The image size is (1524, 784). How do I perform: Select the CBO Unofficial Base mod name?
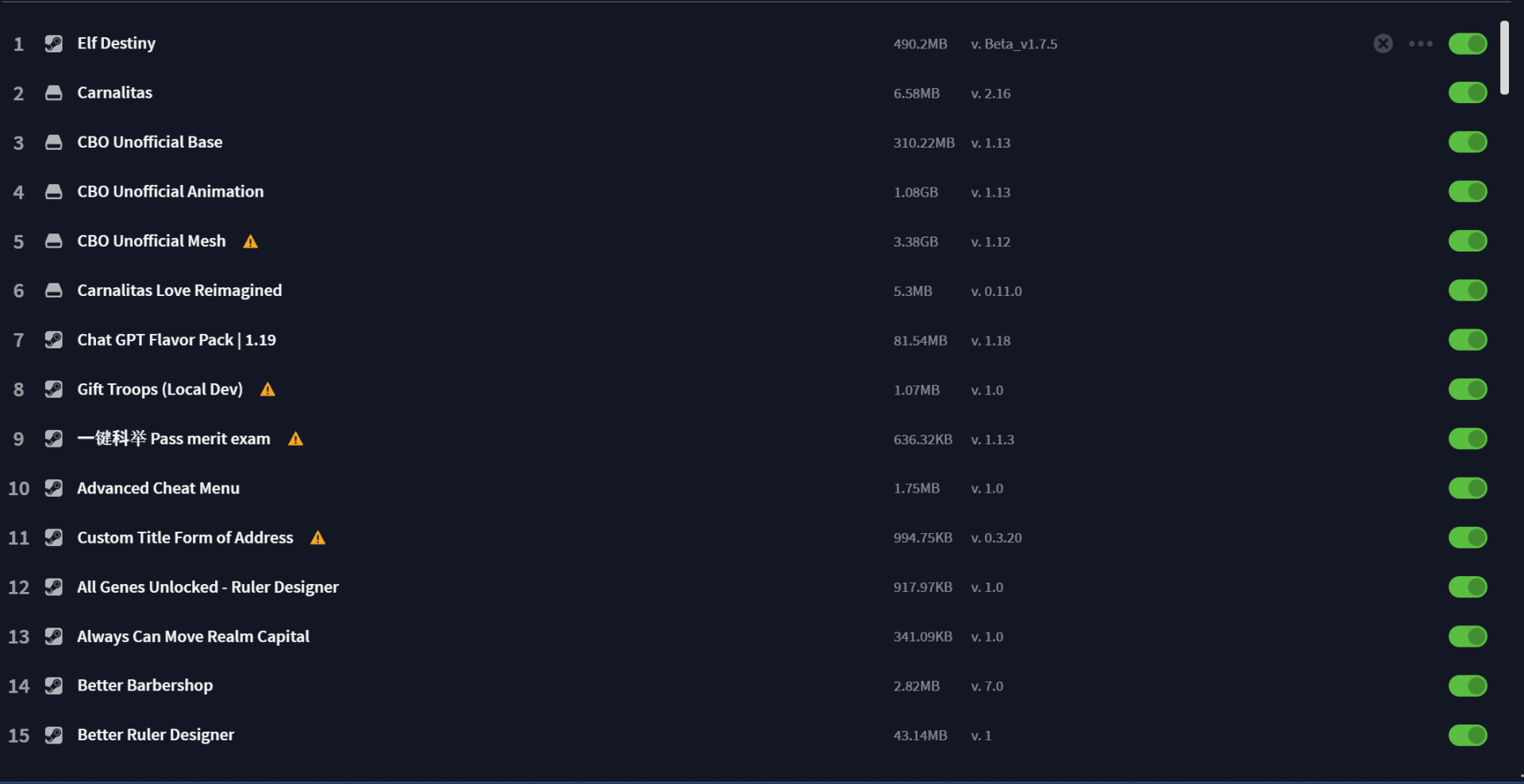[149, 142]
